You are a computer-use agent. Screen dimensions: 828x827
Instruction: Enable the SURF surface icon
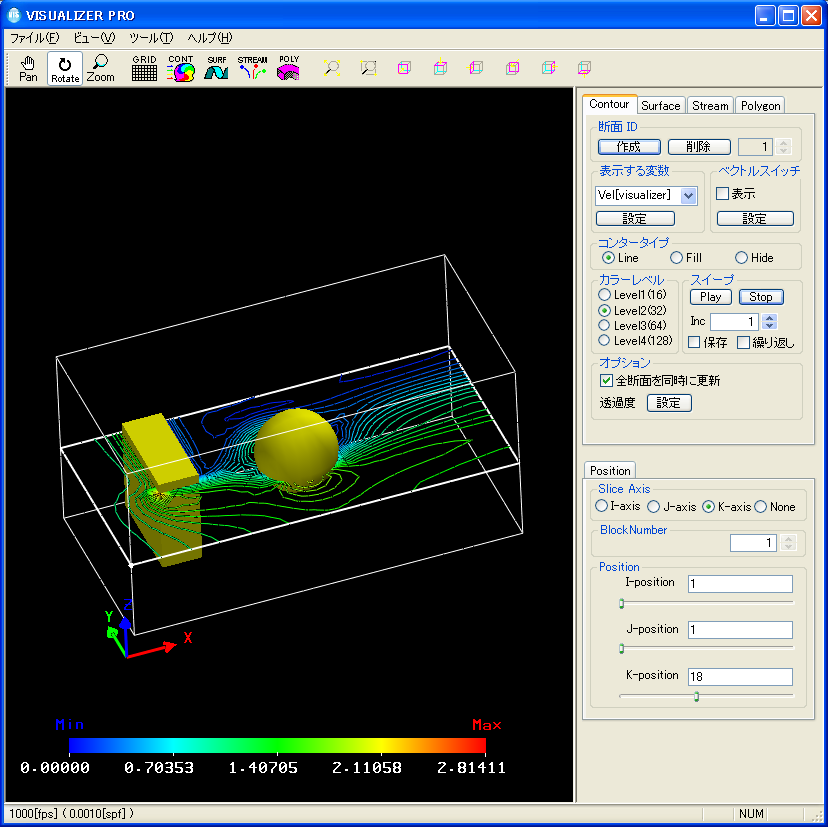[x=217, y=68]
